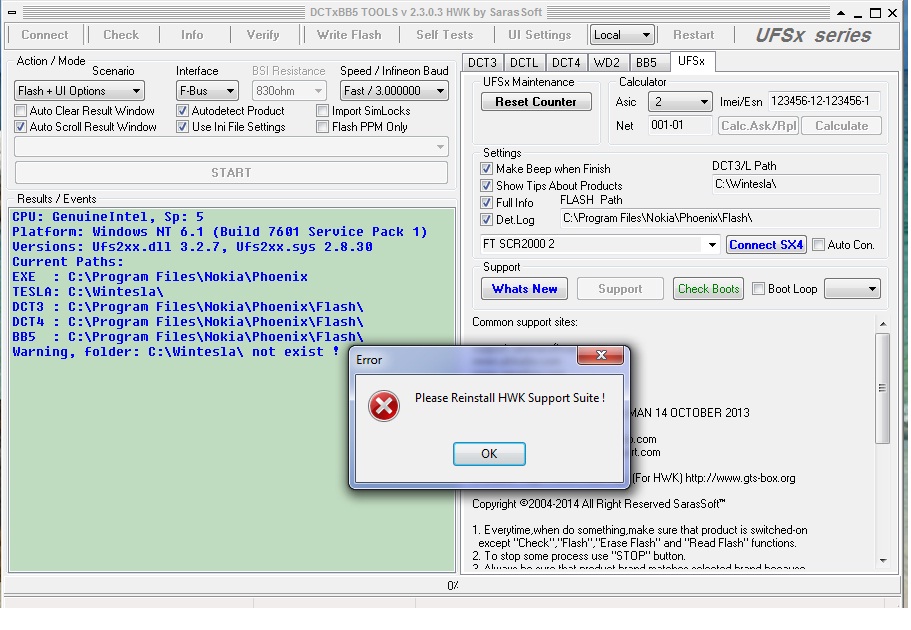Click the FLASH Path field

tap(720, 218)
